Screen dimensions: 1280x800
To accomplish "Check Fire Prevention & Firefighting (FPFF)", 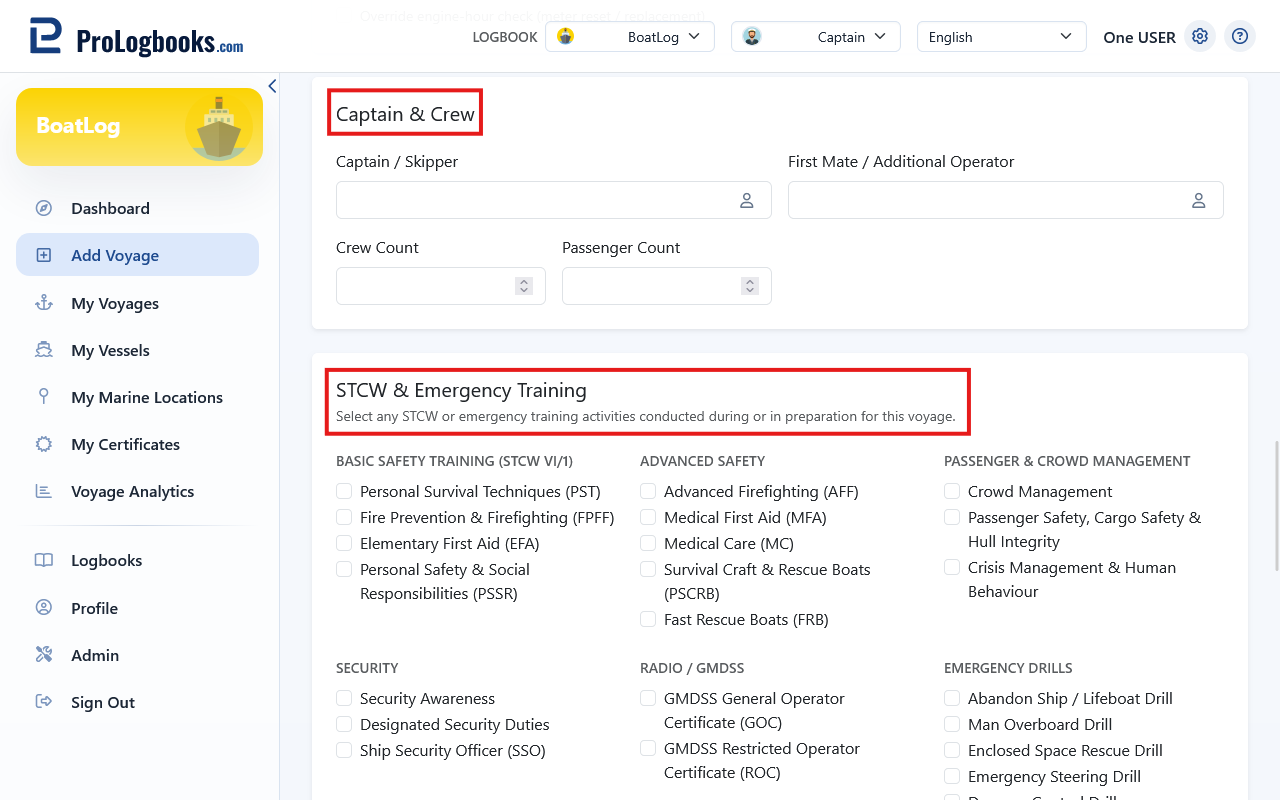I will (x=344, y=517).
